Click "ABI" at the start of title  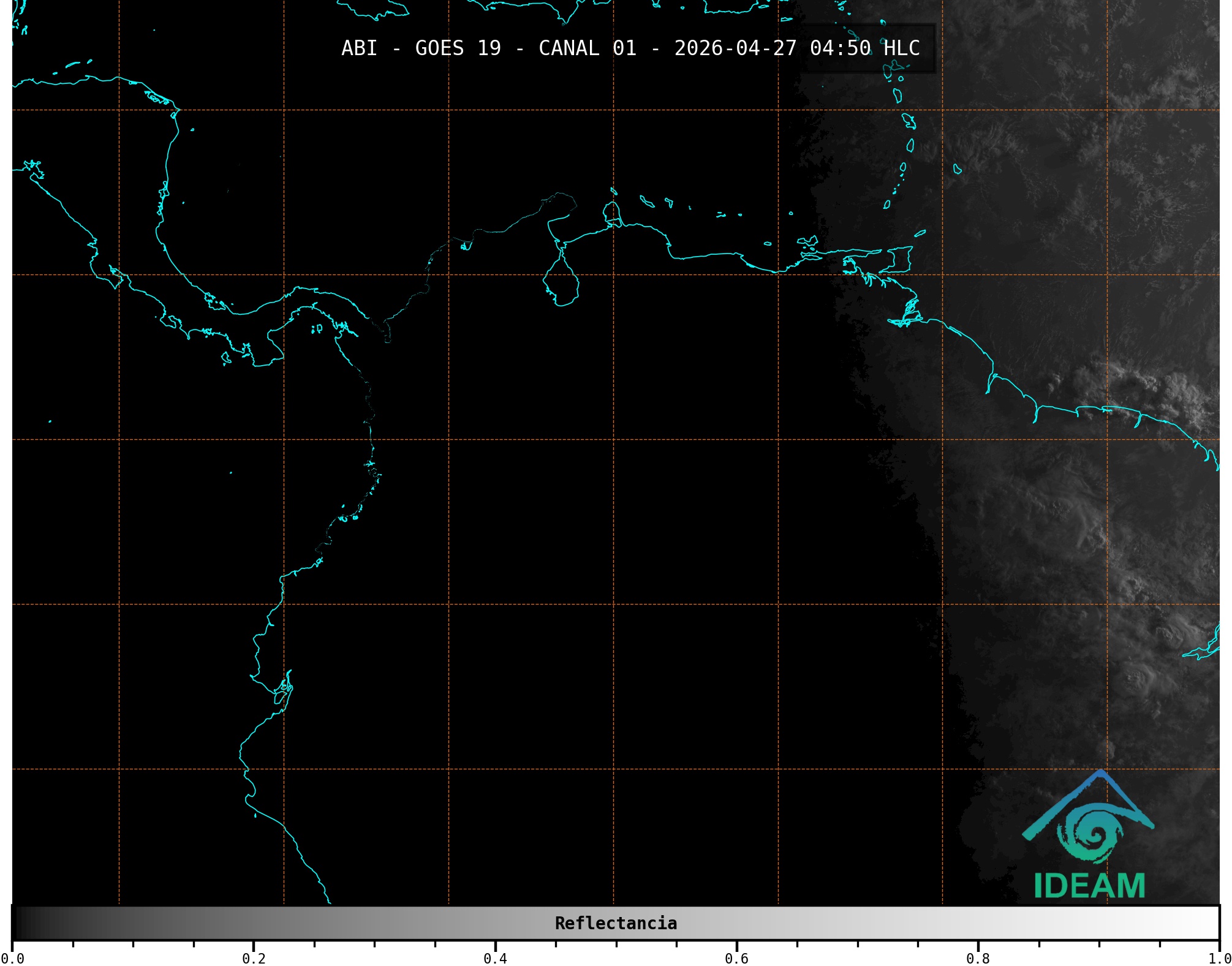point(359,48)
